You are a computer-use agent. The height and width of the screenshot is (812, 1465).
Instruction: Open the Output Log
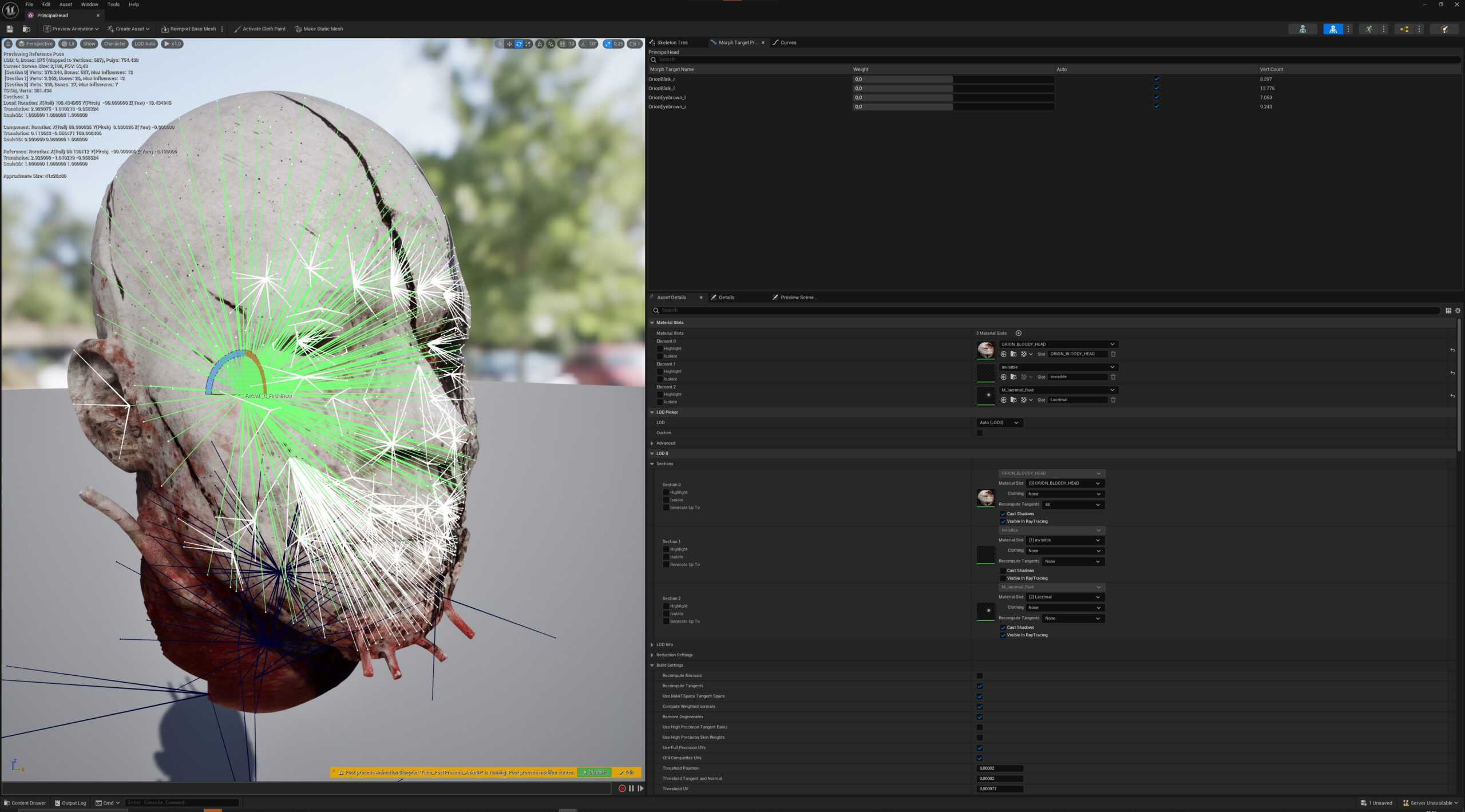point(70,803)
